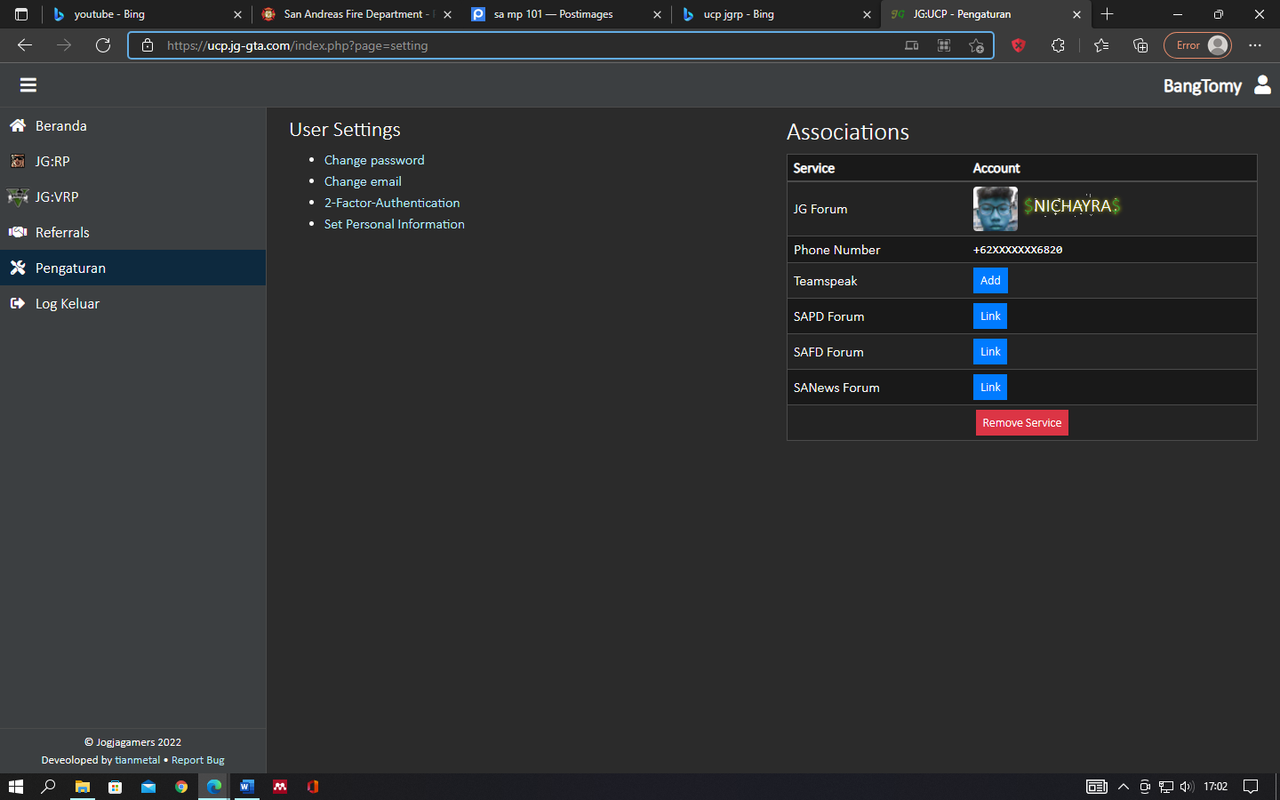This screenshot has width=1280, height=800.
Task: Open the Favorites list
Action: (x=1101, y=45)
